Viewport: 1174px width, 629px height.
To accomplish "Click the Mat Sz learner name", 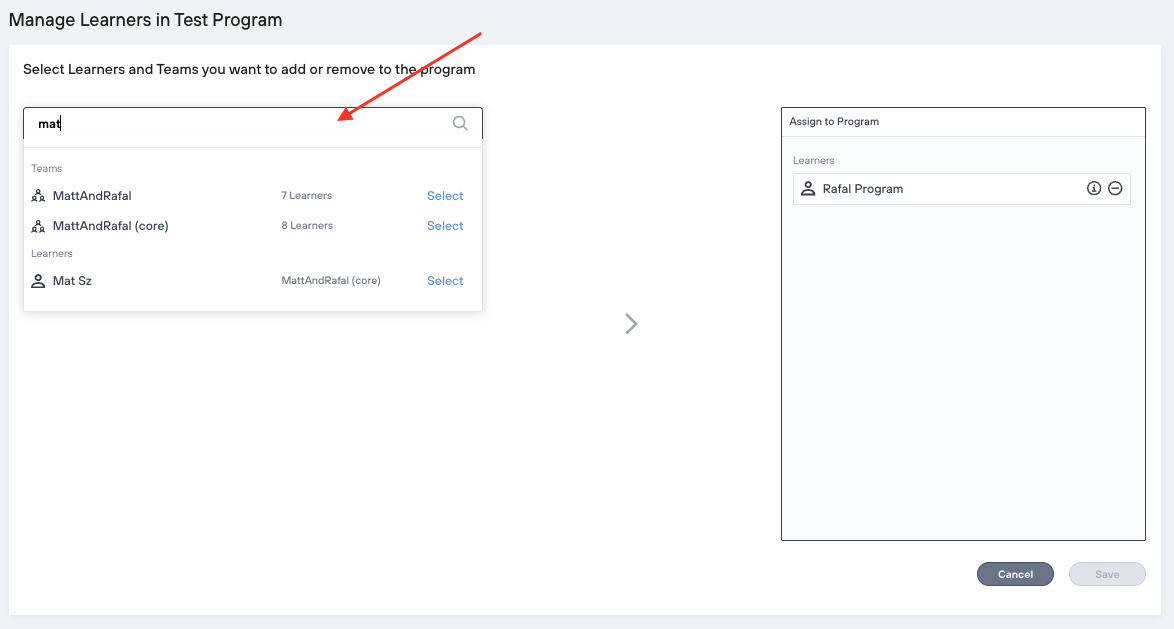I will point(72,281).
